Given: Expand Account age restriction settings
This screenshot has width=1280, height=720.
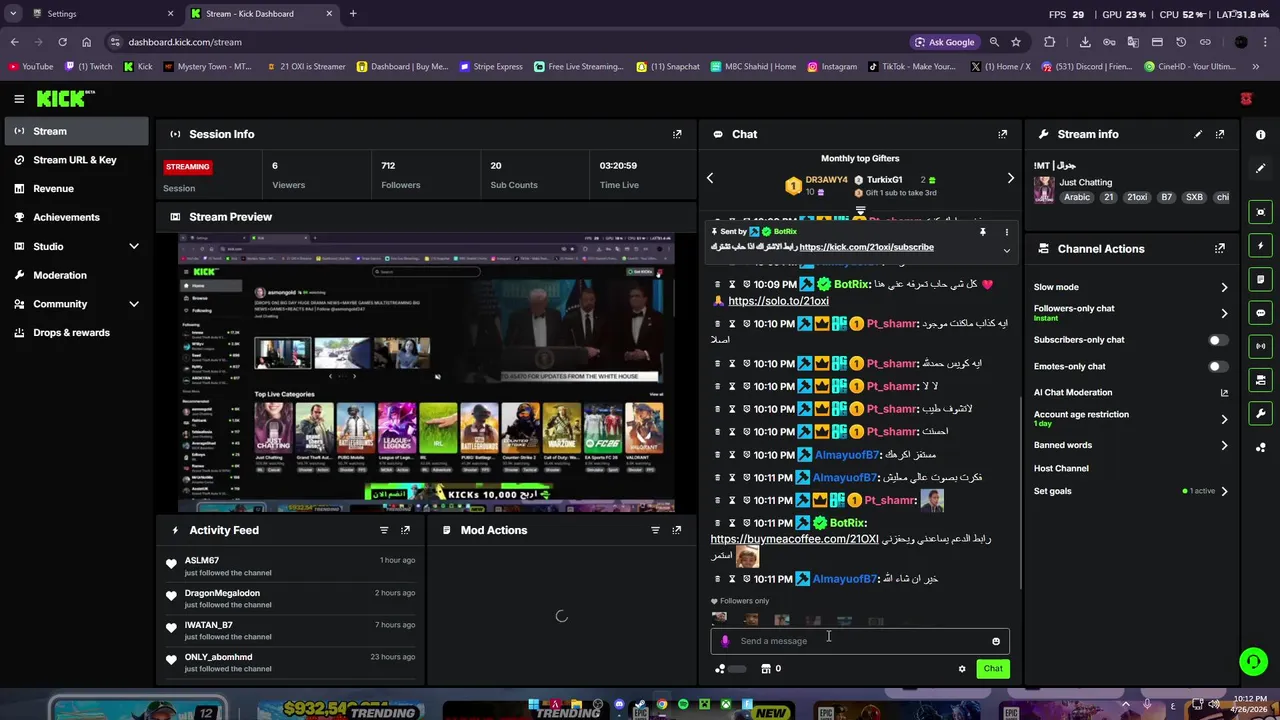Looking at the screenshot, I should 1224,419.
